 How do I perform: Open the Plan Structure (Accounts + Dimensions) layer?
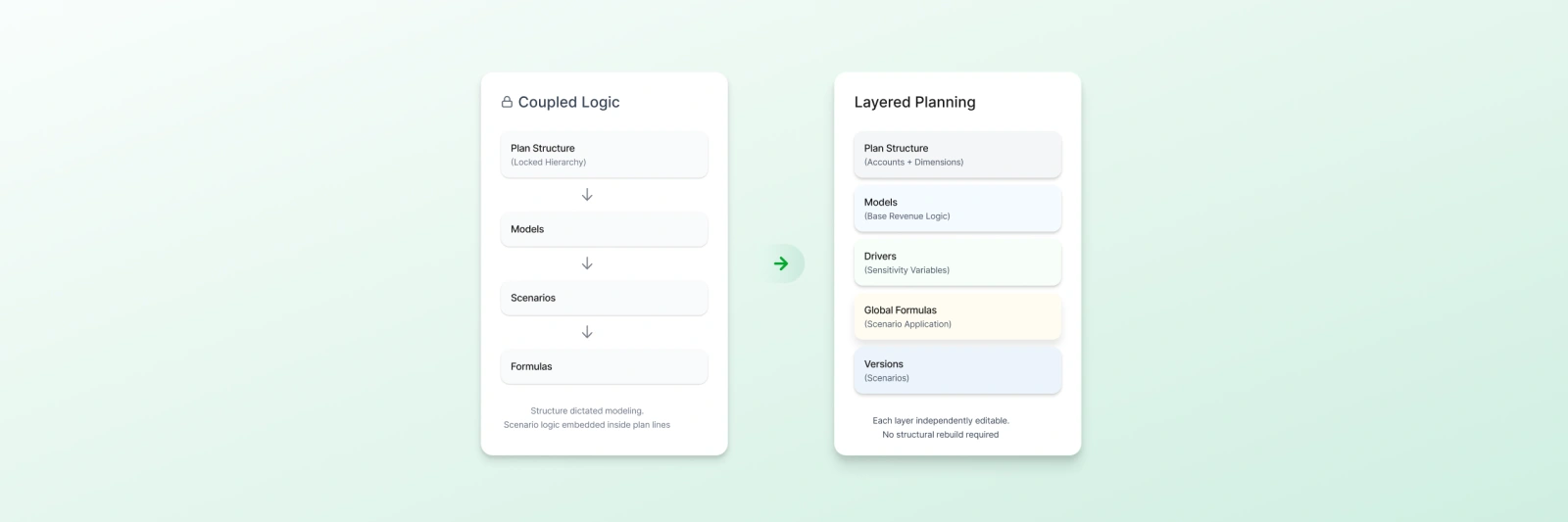coord(957,155)
